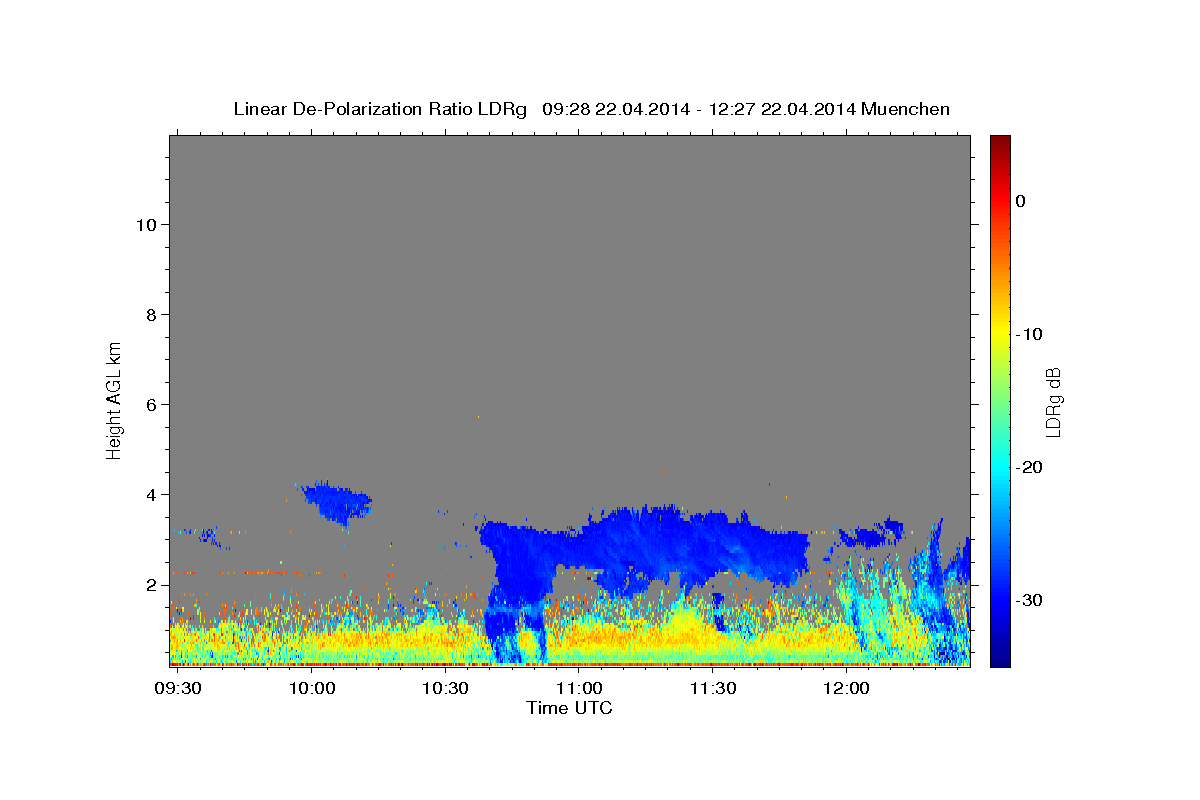Click the 'Time UTC' axis label
This screenshot has height=800, width=1200.
[569, 708]
